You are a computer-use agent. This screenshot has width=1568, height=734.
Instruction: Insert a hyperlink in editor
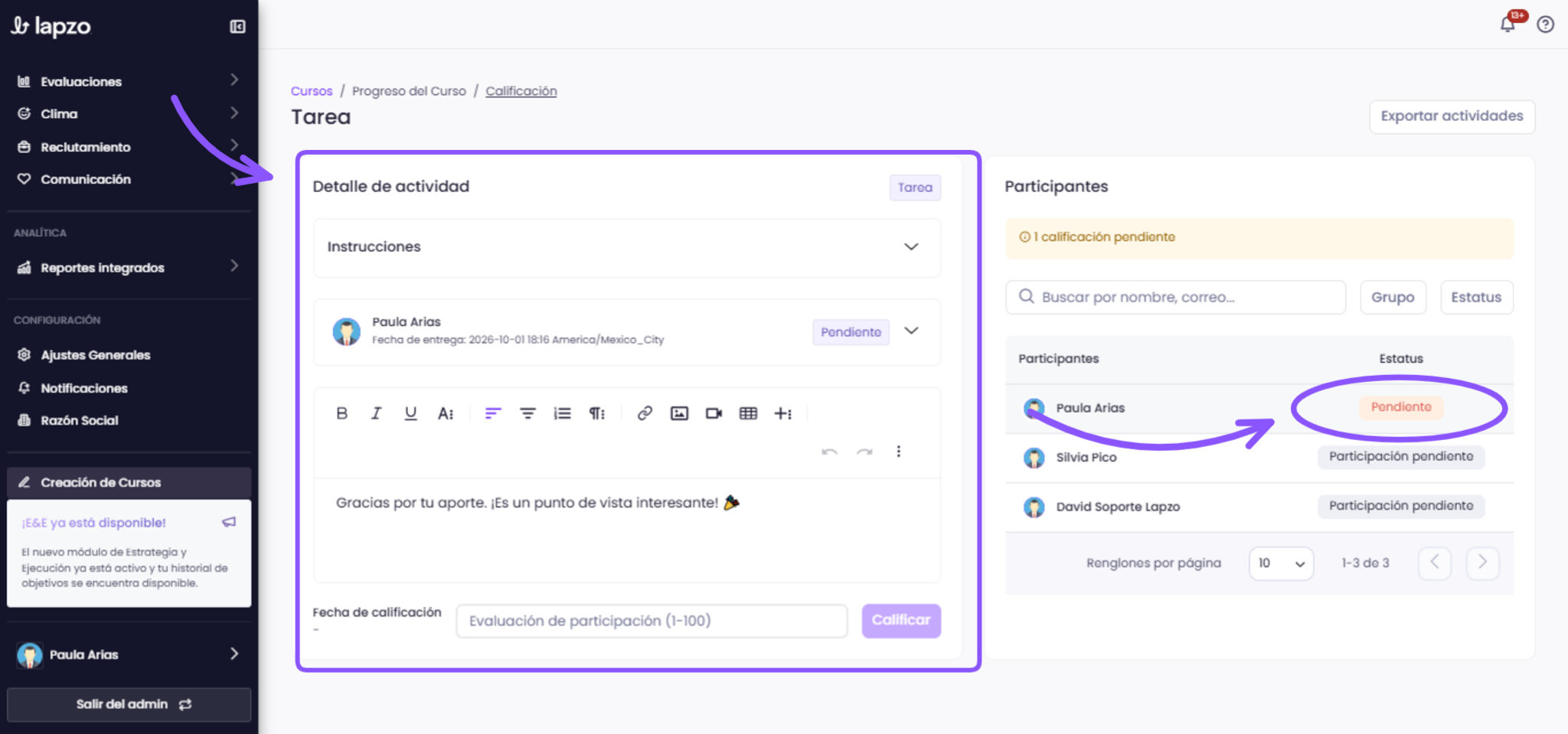coord(645,413)
